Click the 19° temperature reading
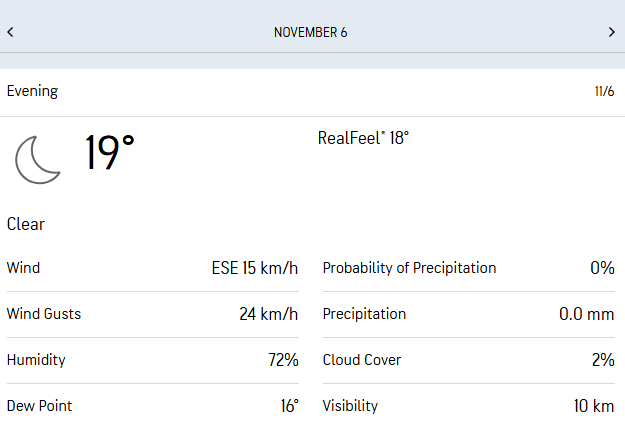Screen dimensions: 625x443 [x=109, y=154]
